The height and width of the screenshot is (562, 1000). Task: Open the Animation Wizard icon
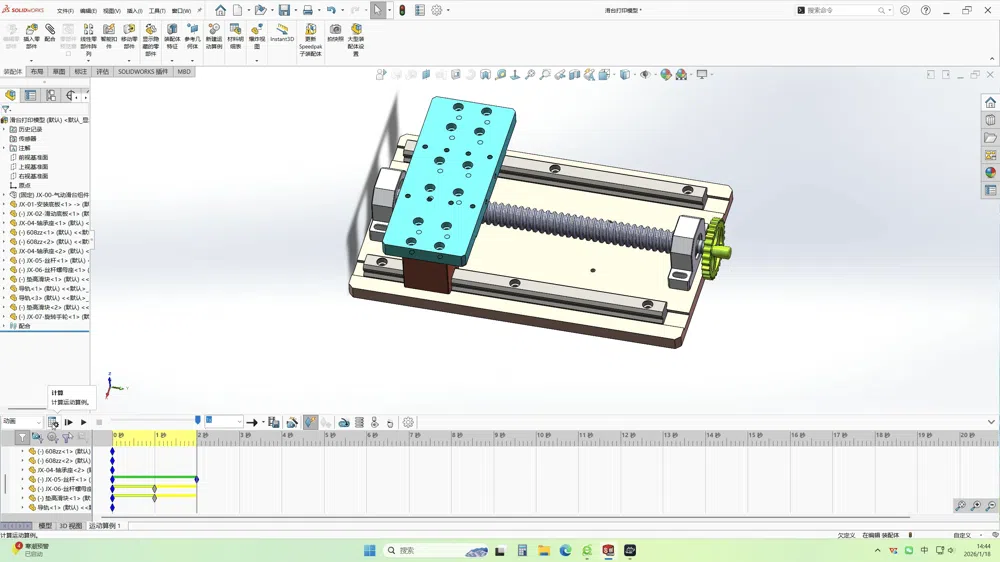coord(292,422)
